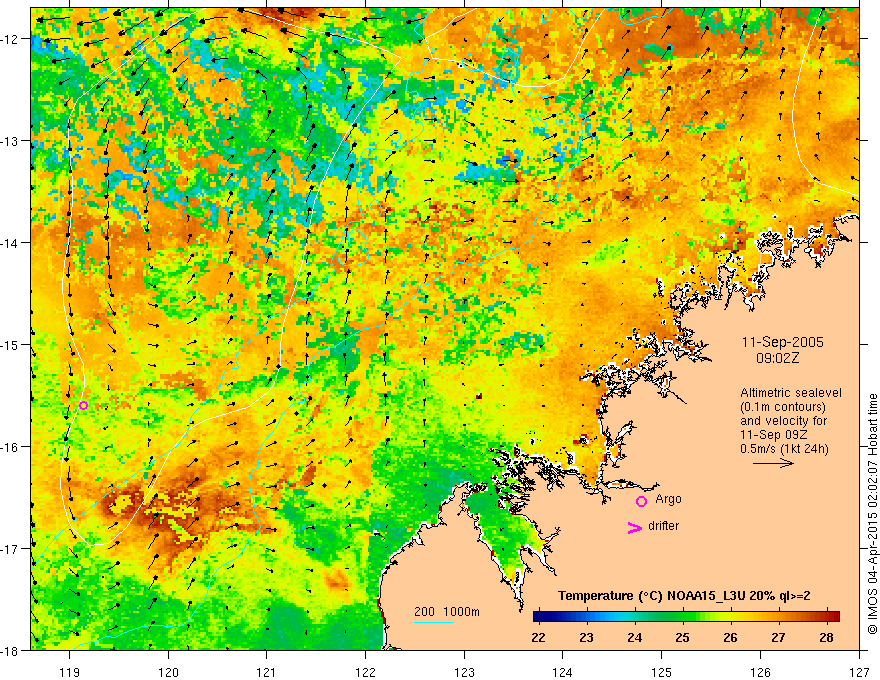Click the '11-Sep 09Z' caption line

click(x=772, y=434)
